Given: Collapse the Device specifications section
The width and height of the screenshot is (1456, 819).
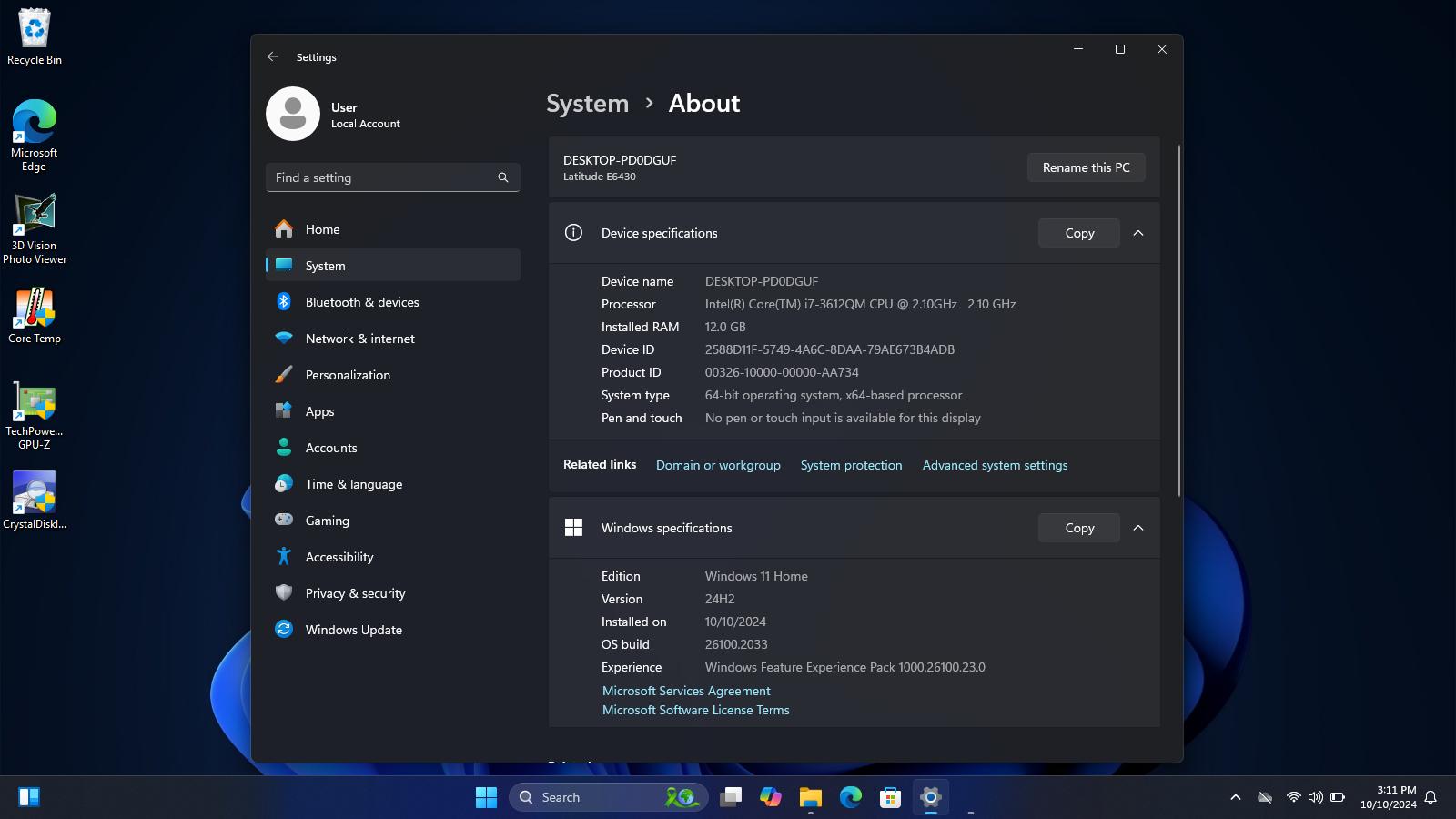Looking at the screenshot, I should [x=1138, y=233].
